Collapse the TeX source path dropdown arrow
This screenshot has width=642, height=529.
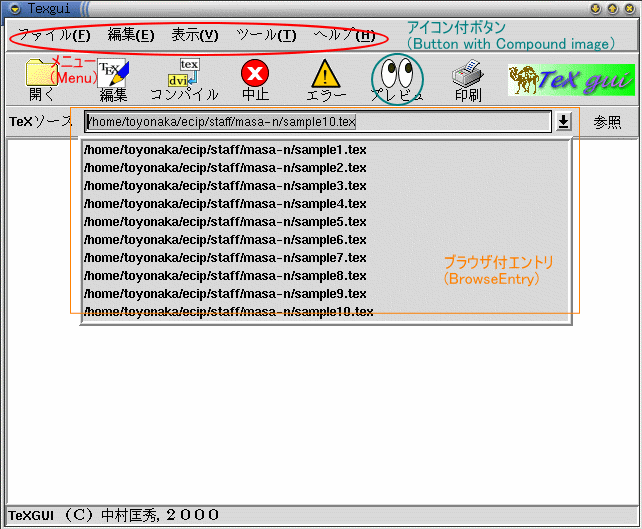click(x=563, y=122)
